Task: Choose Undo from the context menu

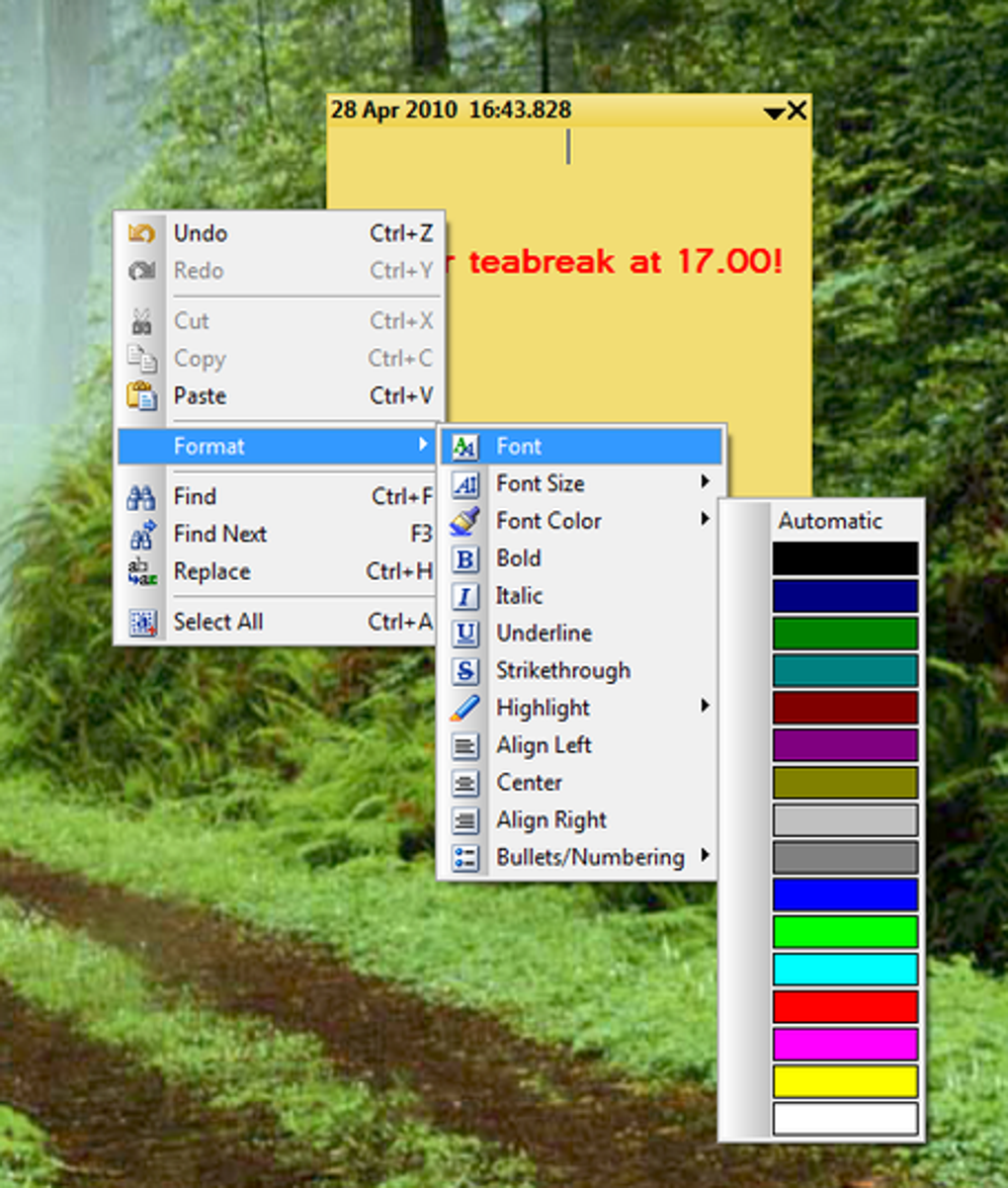Action: 280,234
